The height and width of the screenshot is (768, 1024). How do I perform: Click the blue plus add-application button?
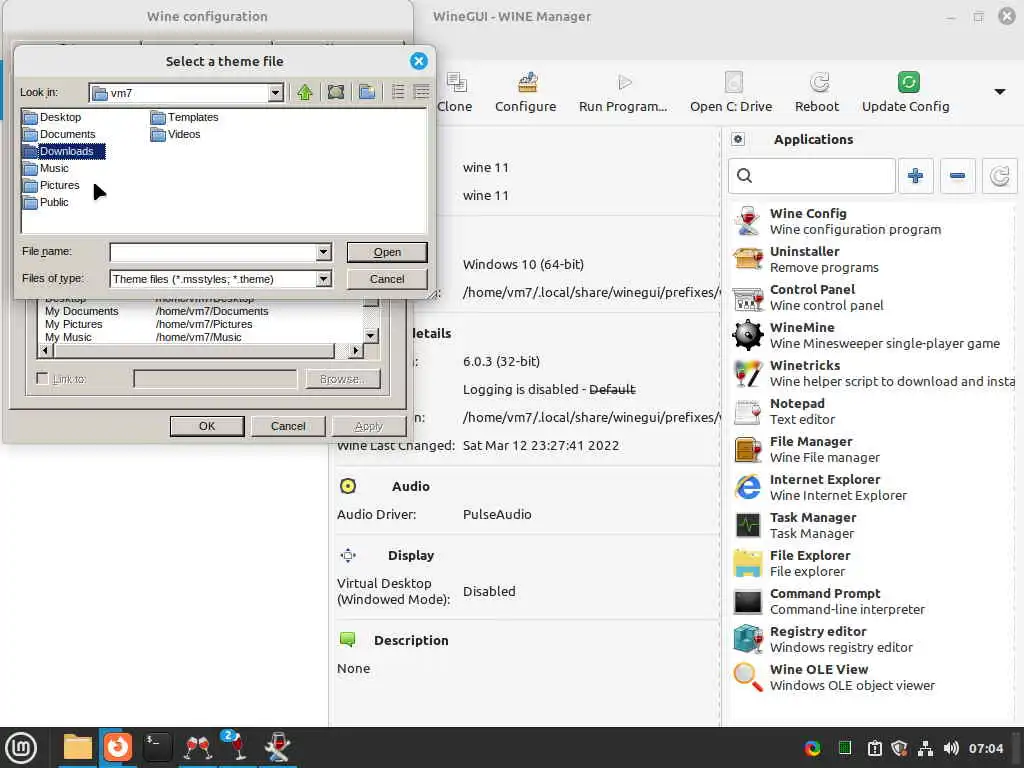pos(916,176)
